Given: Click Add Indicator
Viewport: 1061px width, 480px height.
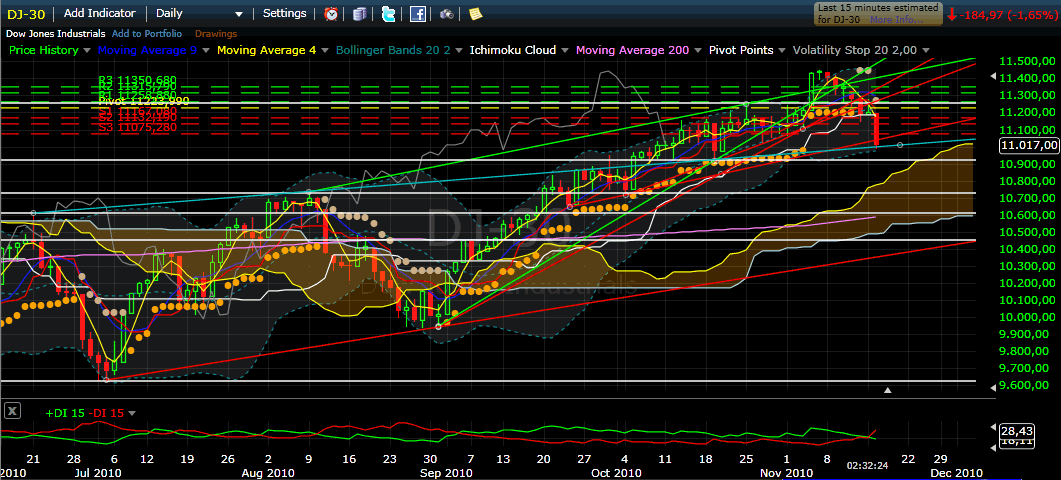Looking at the screenshot, I should coord(99,14).
